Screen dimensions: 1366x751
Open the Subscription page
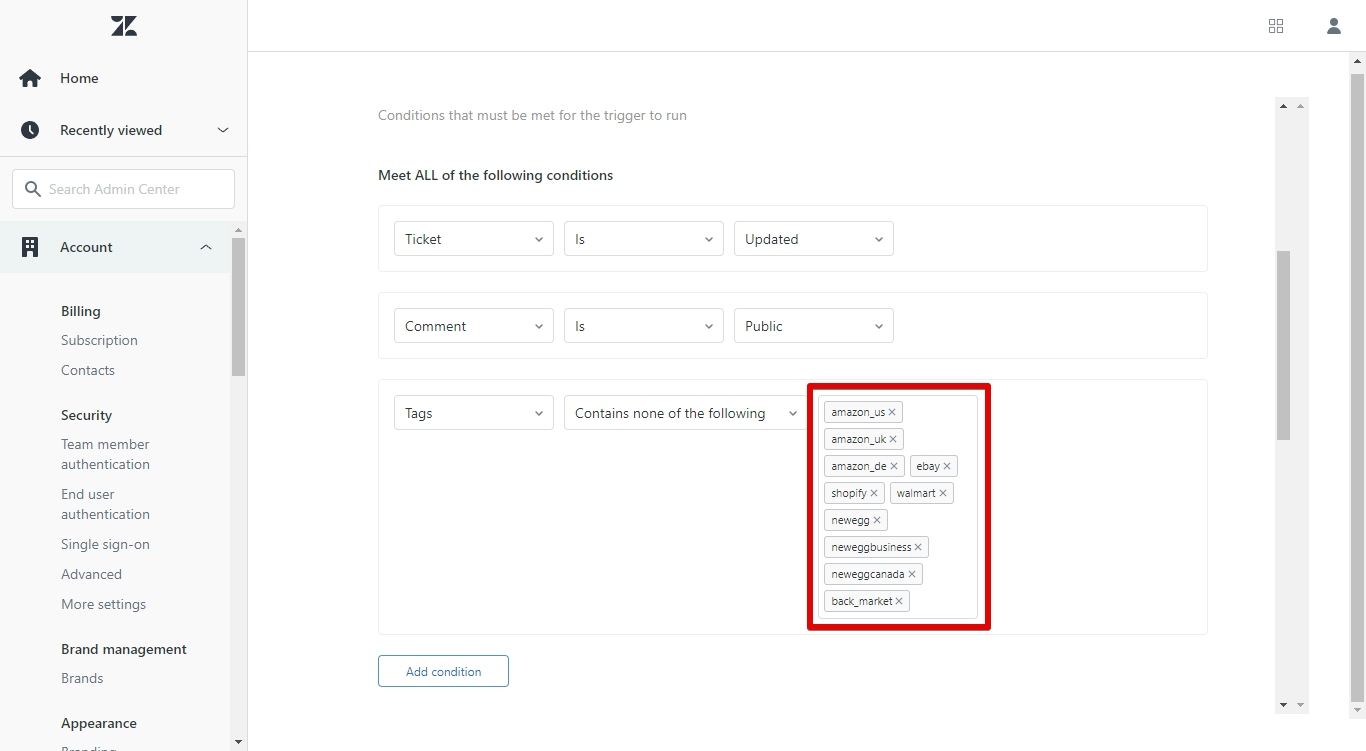pos(99,340)
